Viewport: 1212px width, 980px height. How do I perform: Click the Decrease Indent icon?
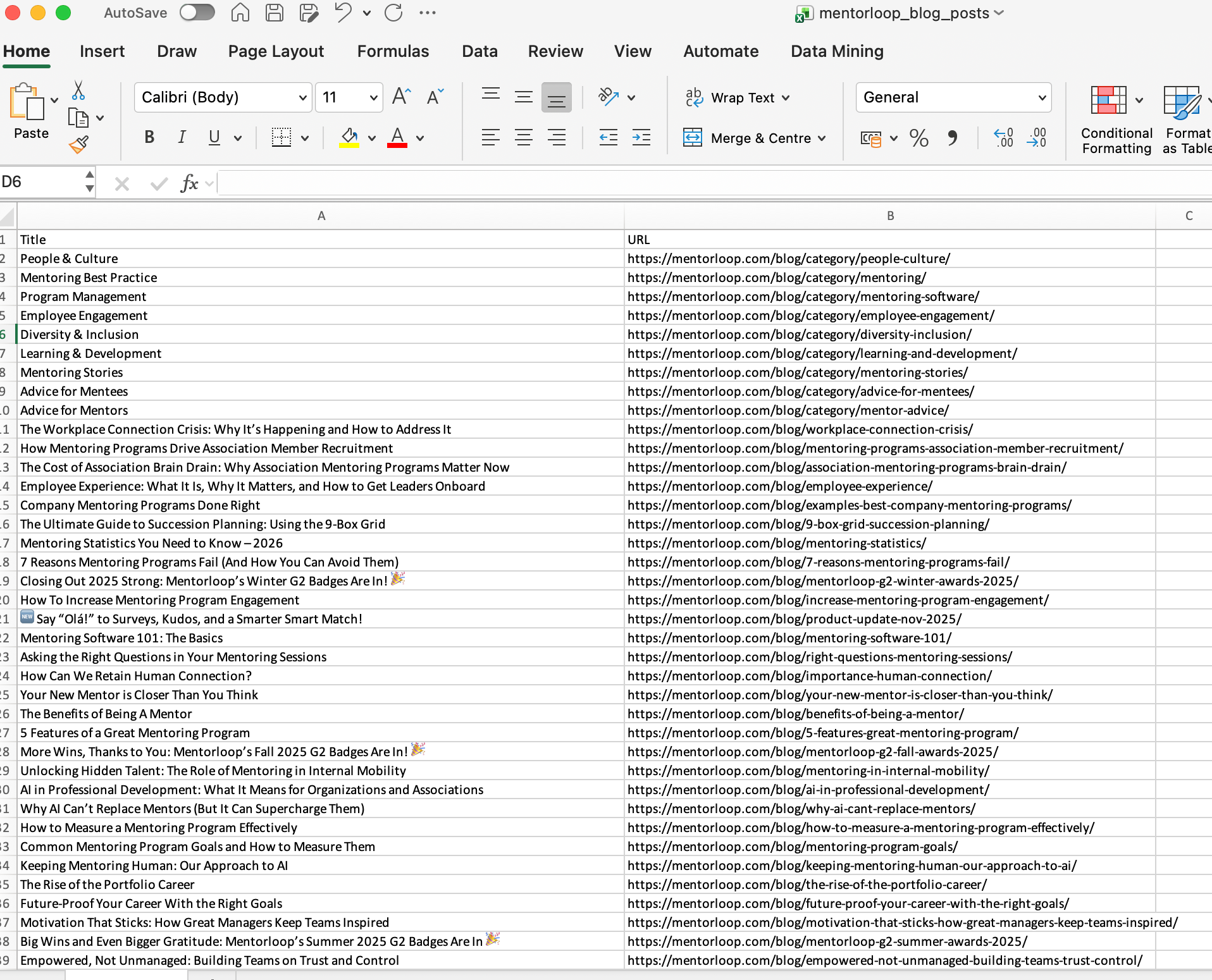609,137
